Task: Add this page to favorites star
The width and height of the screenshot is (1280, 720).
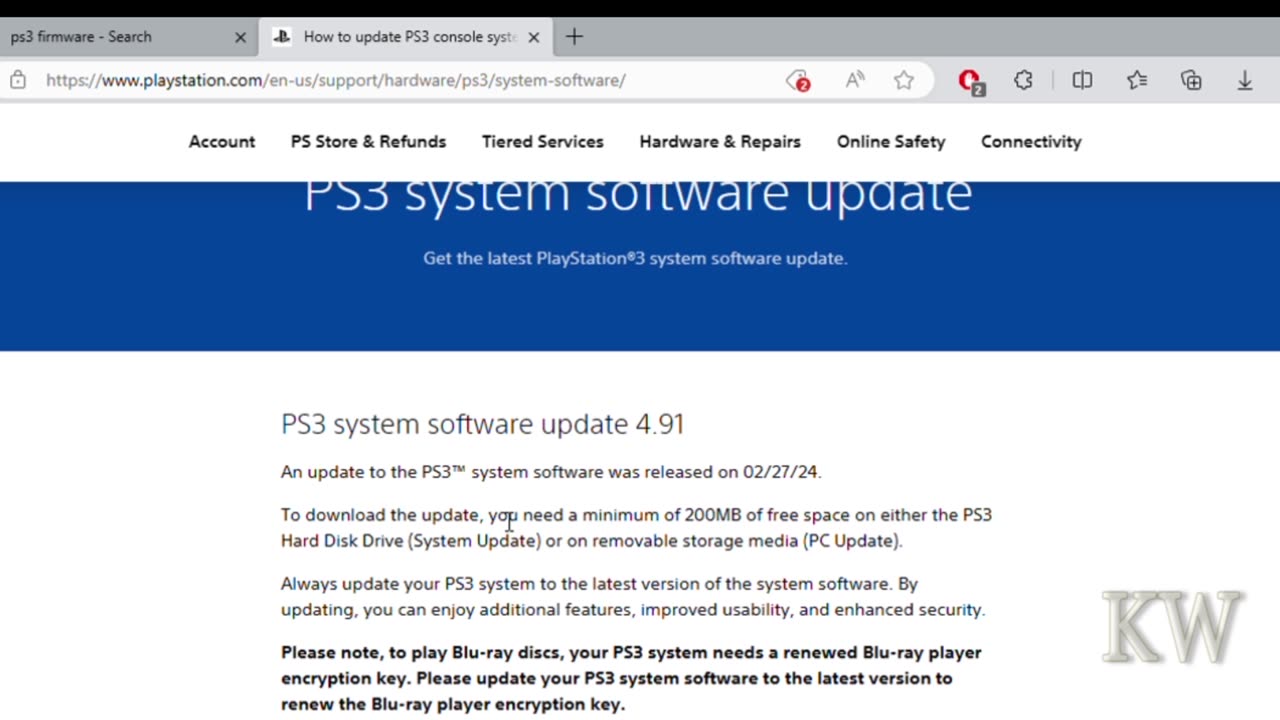Action: (904, 80)
